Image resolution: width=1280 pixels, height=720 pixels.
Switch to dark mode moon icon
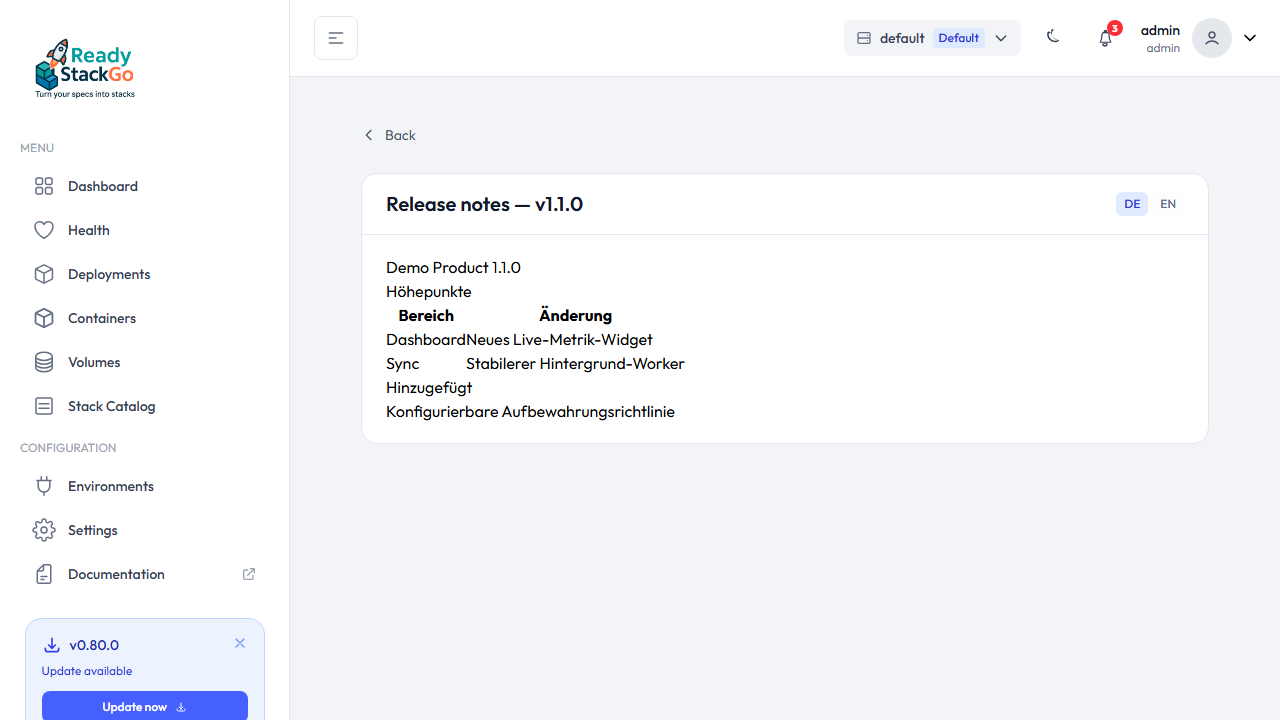[1053, 37]
